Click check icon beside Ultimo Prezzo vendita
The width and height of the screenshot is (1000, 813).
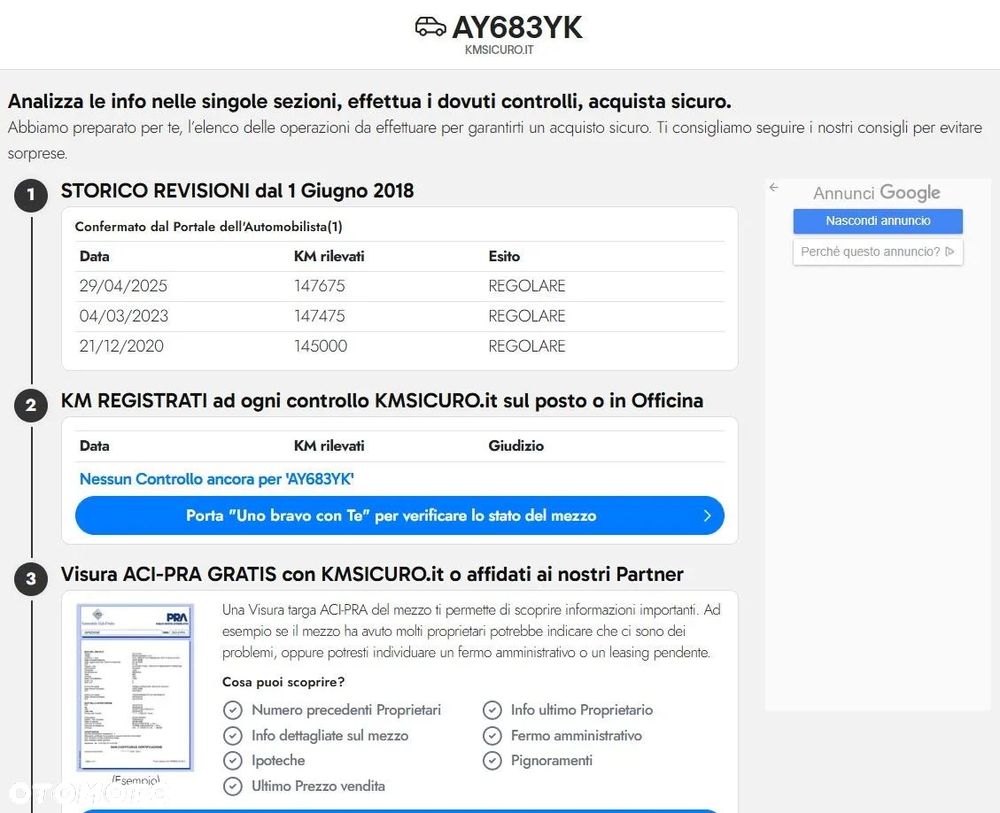[x=233, y=786]
